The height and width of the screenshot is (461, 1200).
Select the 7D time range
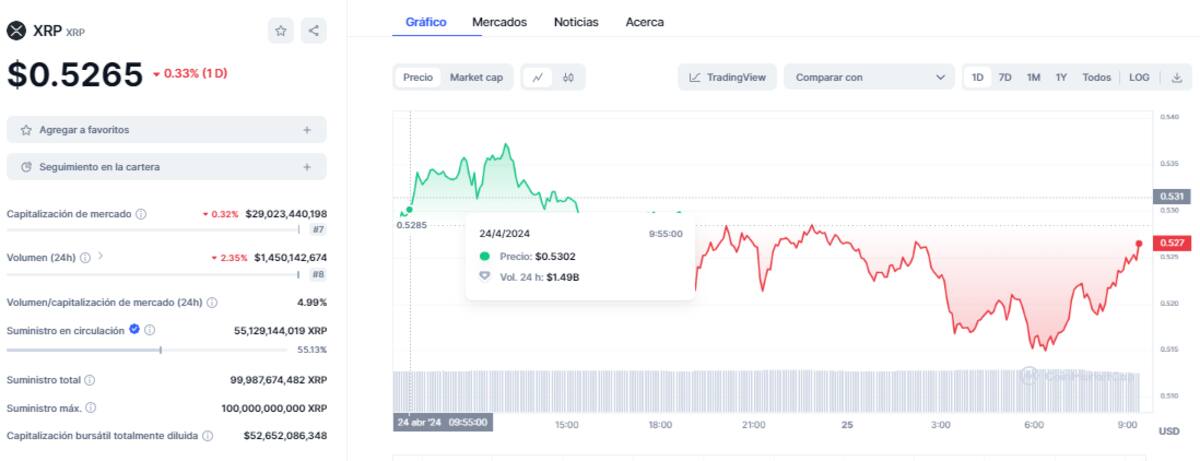pos(1005,77)
